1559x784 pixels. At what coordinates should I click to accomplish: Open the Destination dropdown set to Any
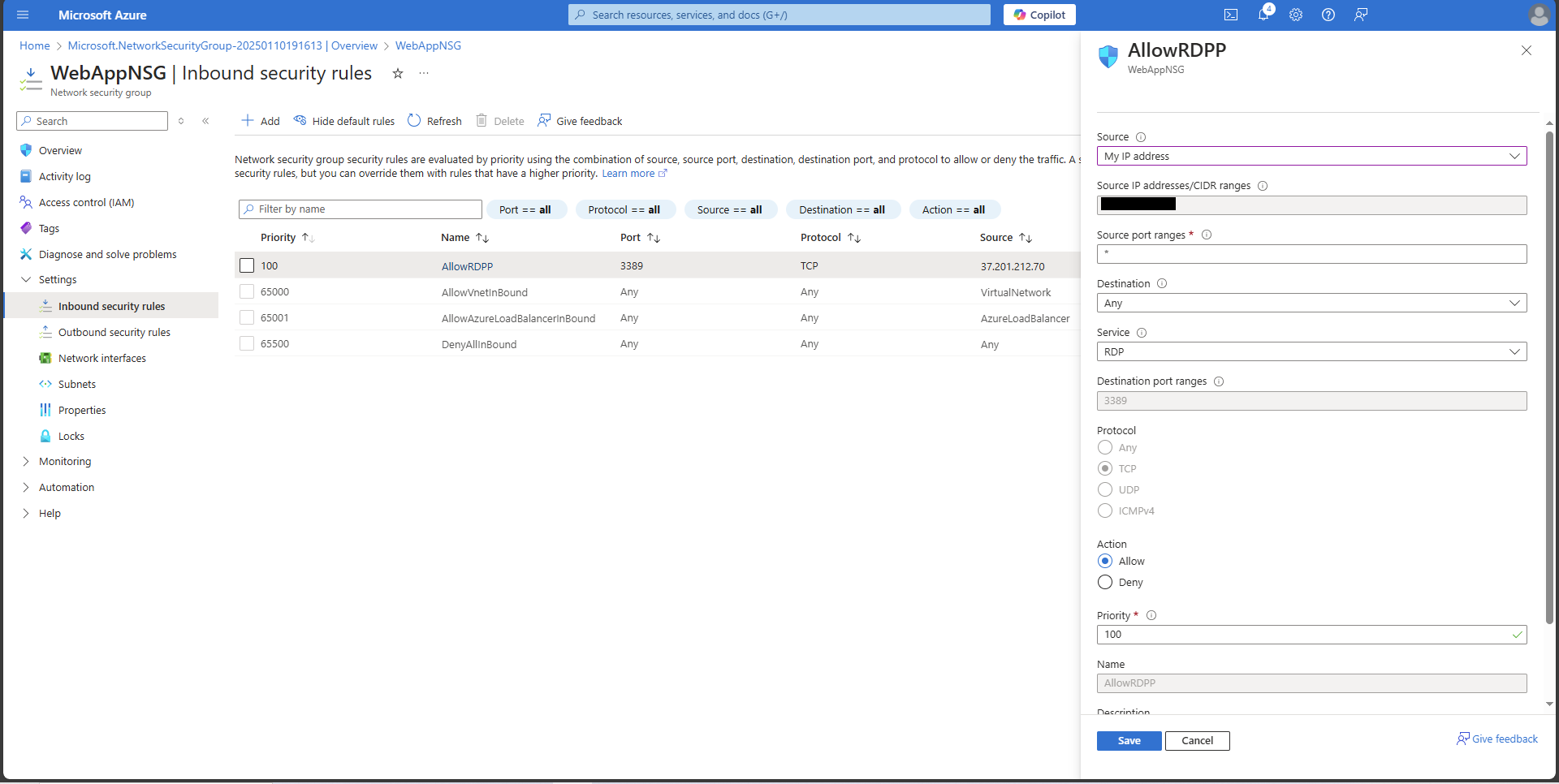pyautogui.click(x=1311, y=303)
